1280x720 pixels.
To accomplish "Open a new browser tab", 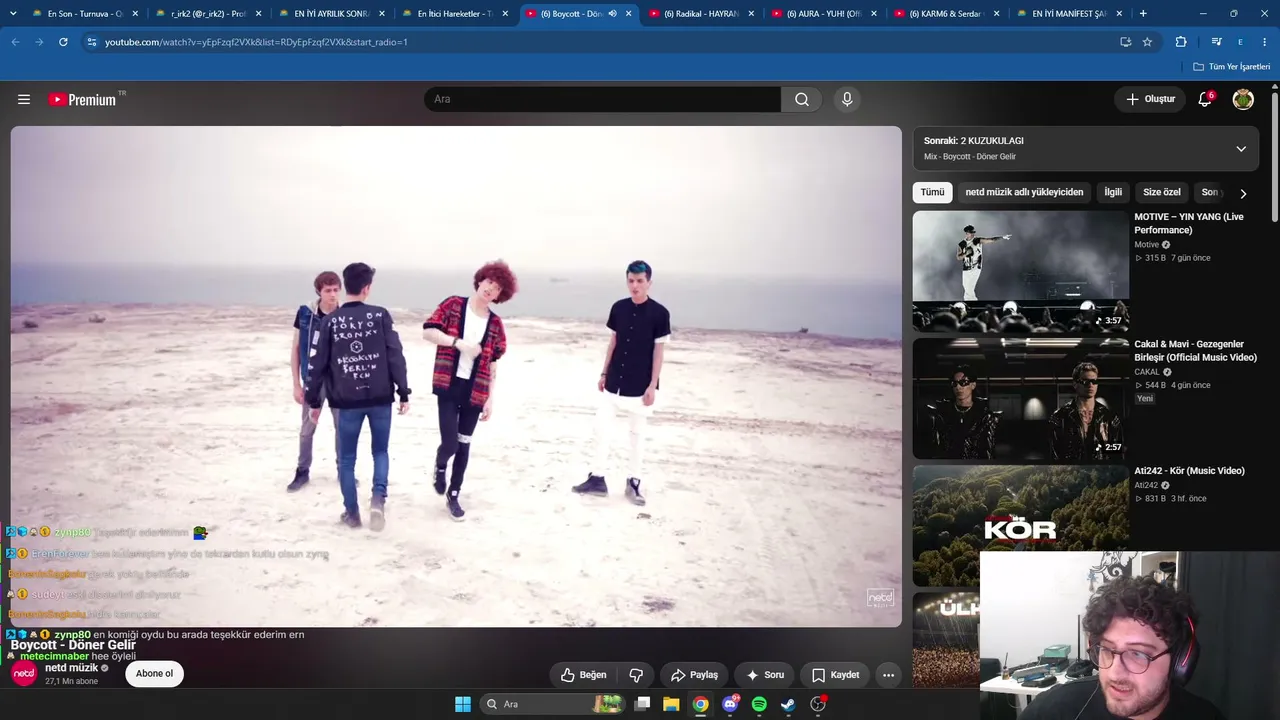I will 1143,14.
